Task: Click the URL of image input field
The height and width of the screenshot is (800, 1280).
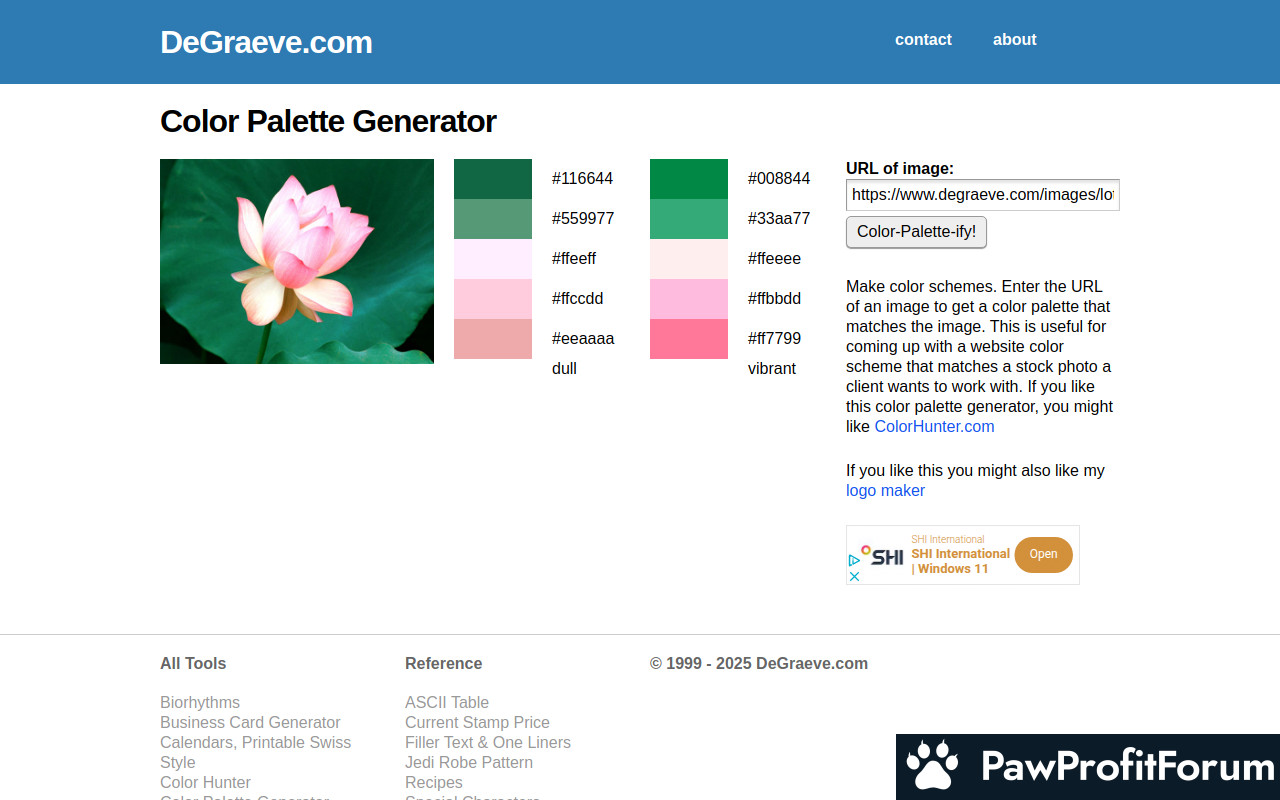Action: click(x=982, y=195)
